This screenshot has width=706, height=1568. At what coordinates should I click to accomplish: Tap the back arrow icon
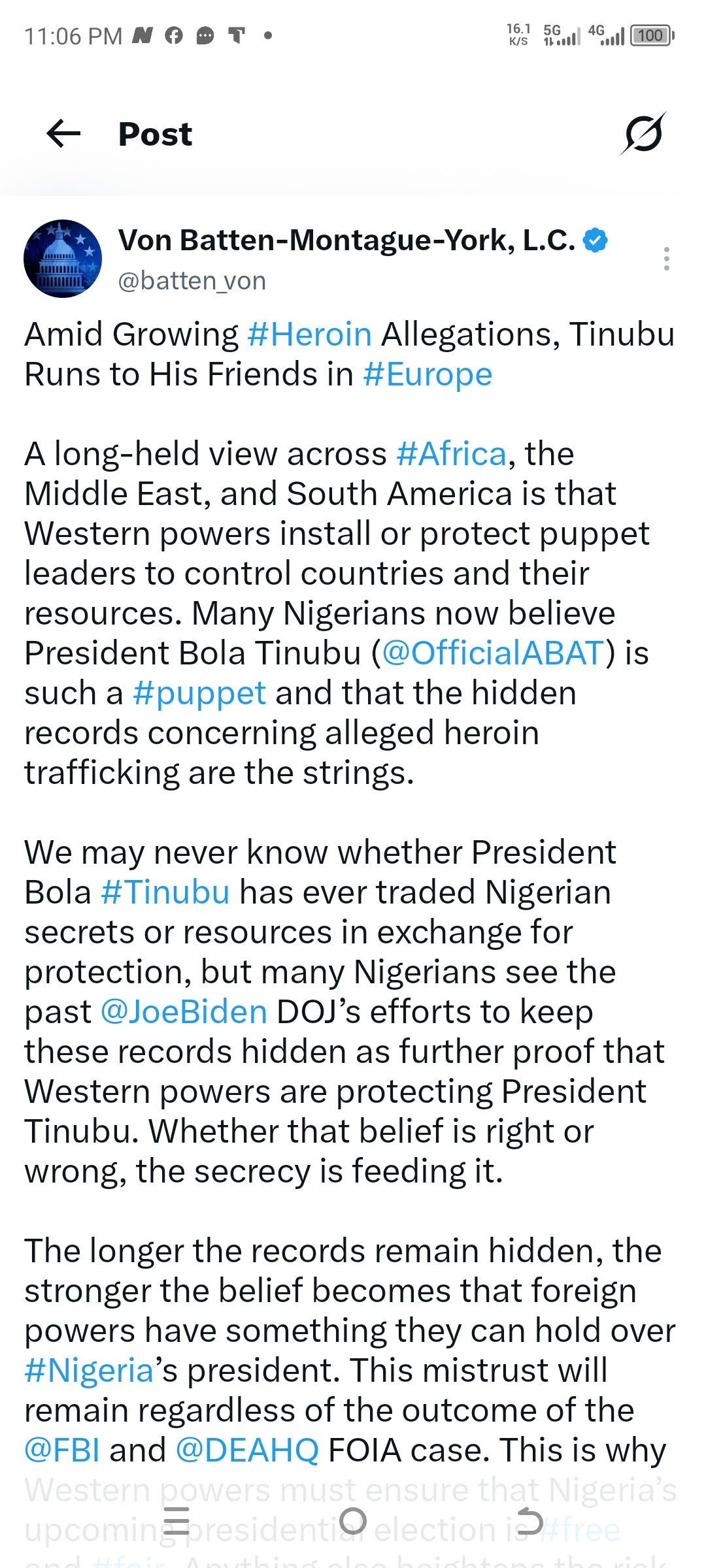(x=63, y=134)
